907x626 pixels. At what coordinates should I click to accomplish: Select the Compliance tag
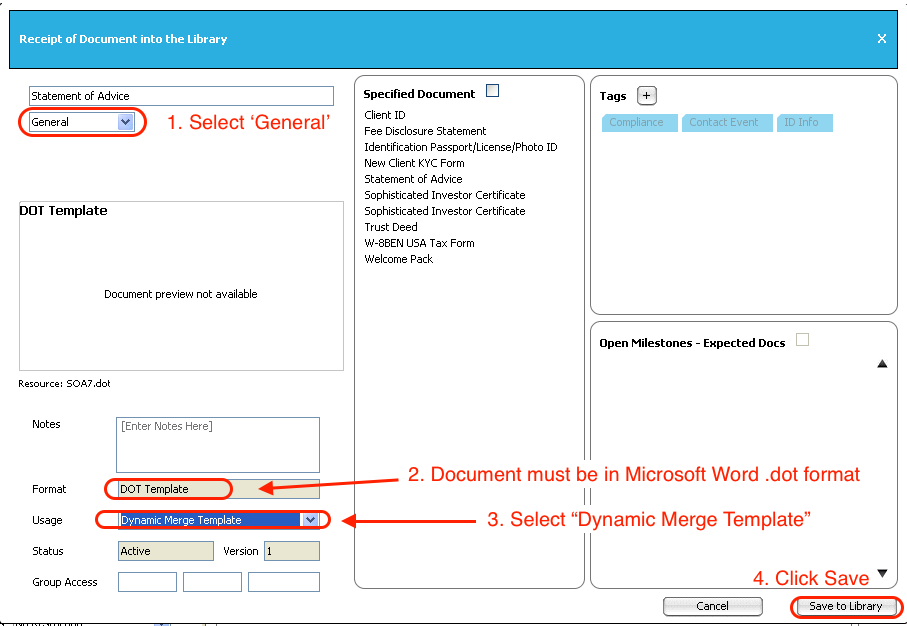(636, 123)
